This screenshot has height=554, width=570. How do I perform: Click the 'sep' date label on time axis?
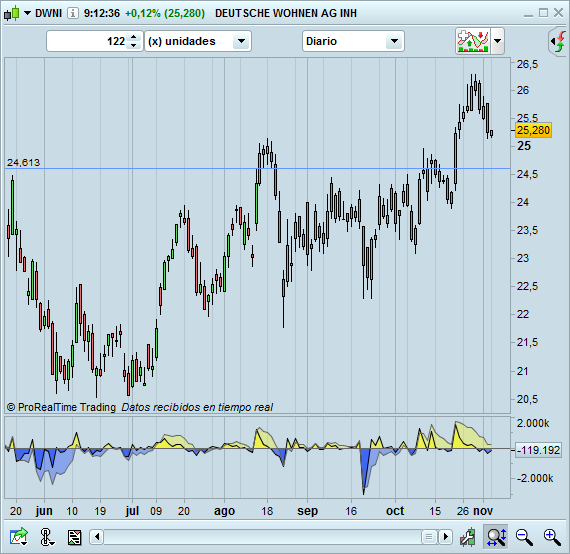click(x=308, y=511)
